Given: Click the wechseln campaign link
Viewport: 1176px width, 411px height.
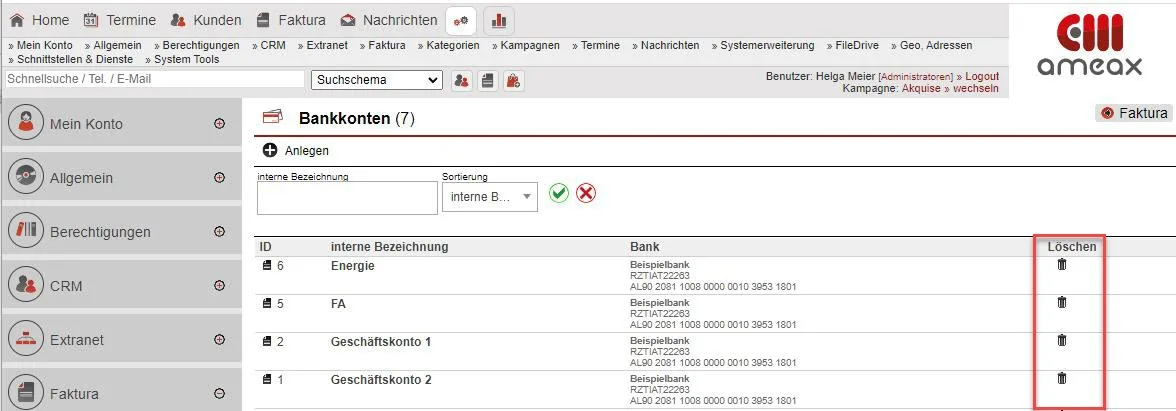Looking at the screenshot, I should (x=976, y=88).
